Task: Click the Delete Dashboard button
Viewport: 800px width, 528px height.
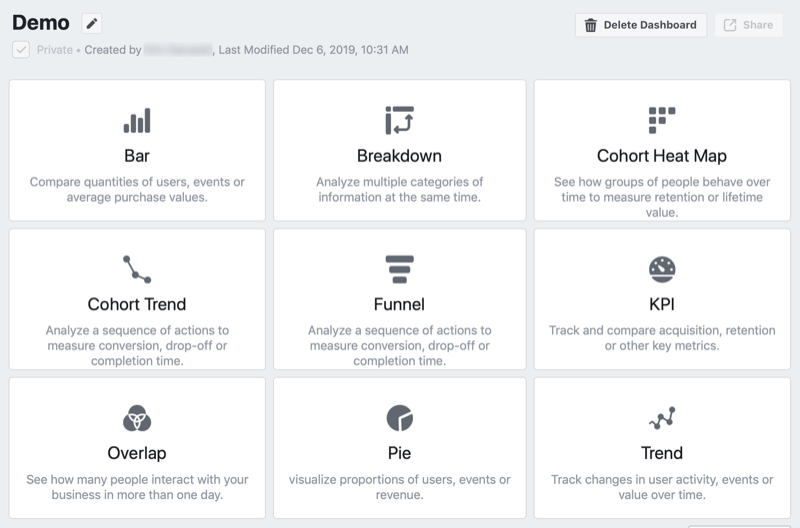Action: [641, 25]
